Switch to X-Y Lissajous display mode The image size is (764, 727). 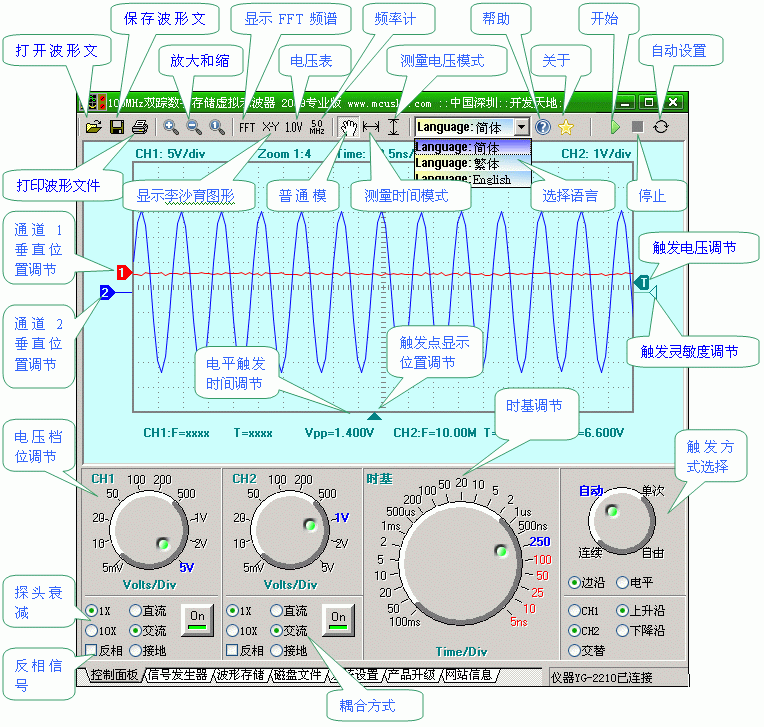click(270, 127)
